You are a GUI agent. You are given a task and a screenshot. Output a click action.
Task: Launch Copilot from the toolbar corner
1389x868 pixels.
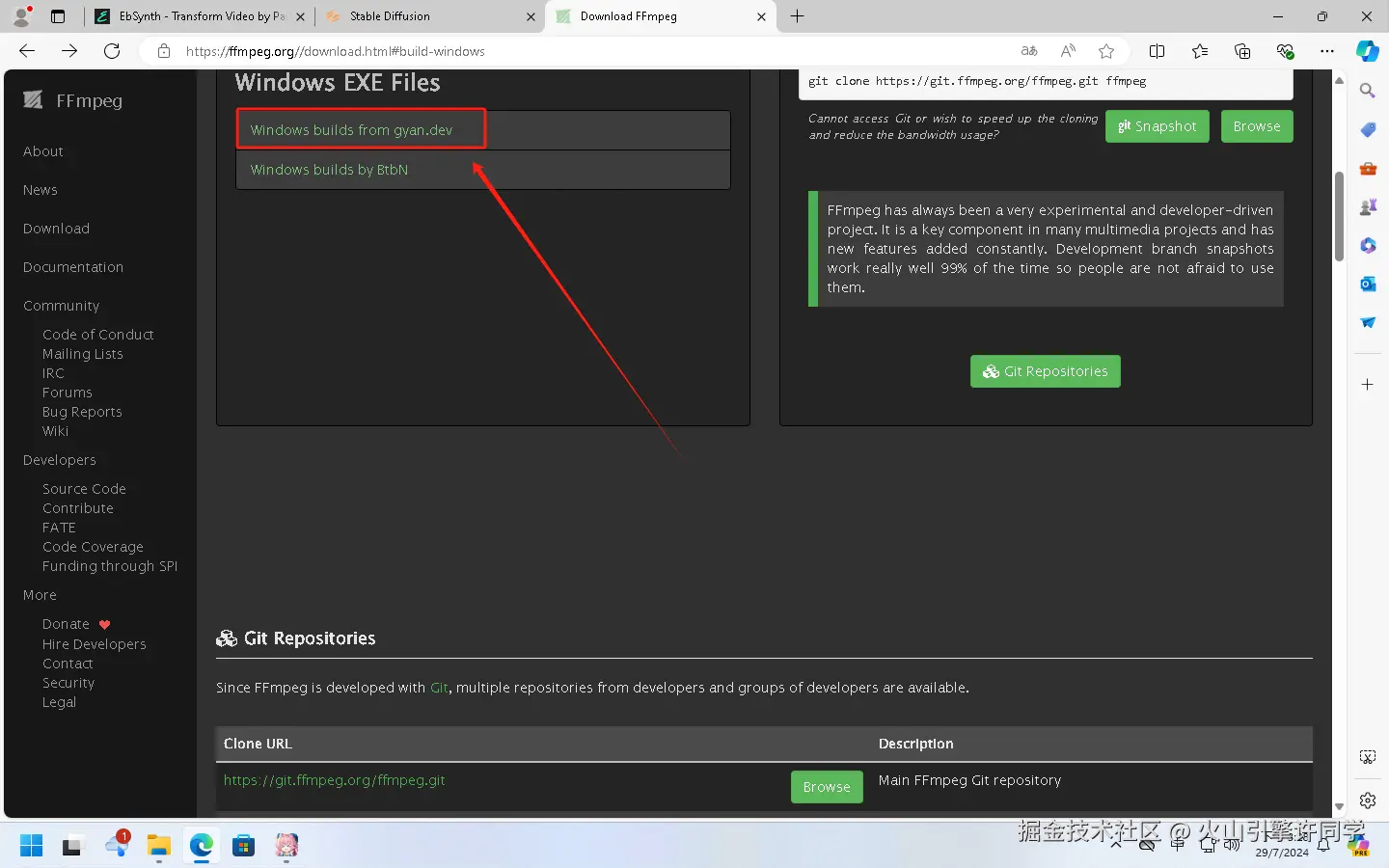pos(1368,51)
